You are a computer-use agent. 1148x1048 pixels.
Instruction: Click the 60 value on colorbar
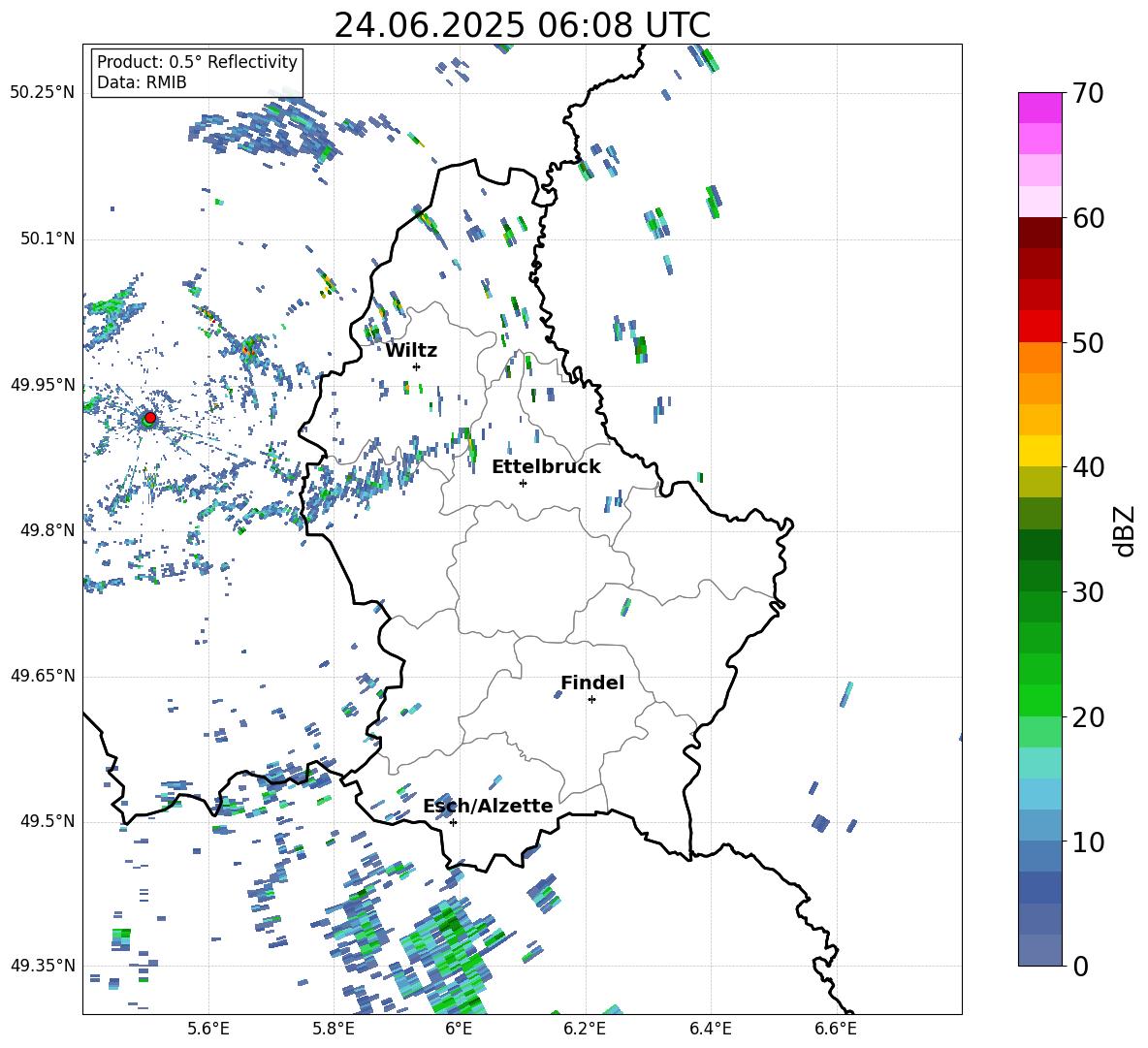(x=1088, y=218)
